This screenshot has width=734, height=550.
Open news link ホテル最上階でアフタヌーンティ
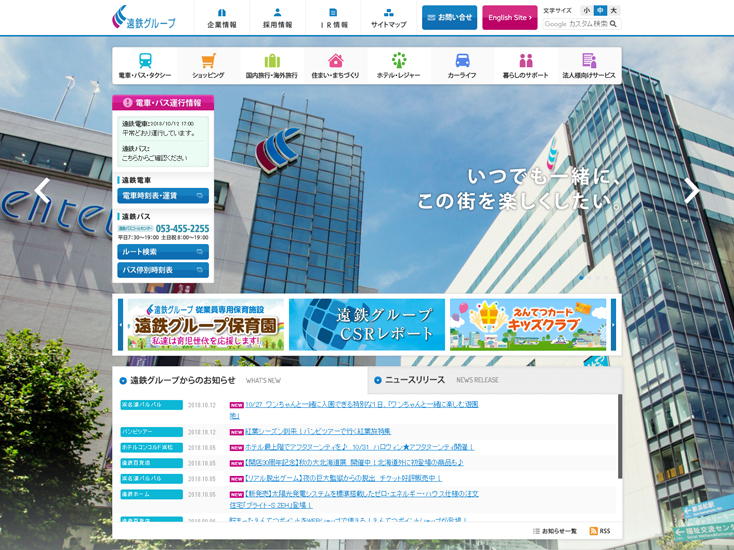[x=360, y=447]
